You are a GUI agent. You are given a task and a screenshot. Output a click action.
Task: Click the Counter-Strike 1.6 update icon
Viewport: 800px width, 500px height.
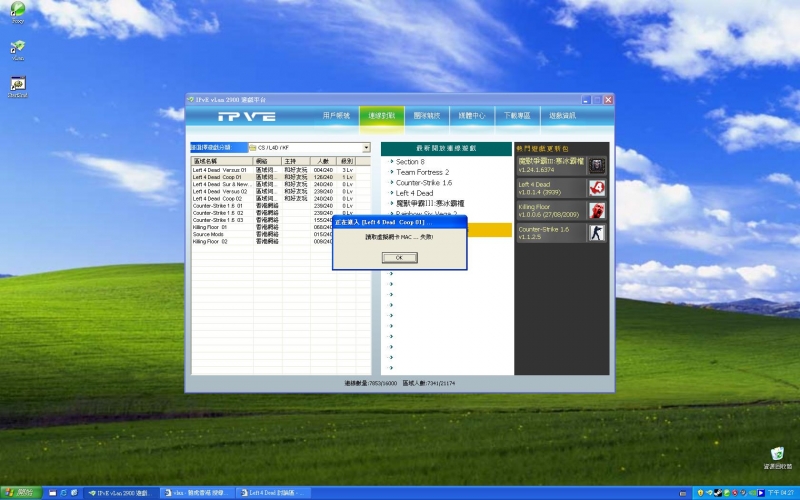tap(596, 233)
